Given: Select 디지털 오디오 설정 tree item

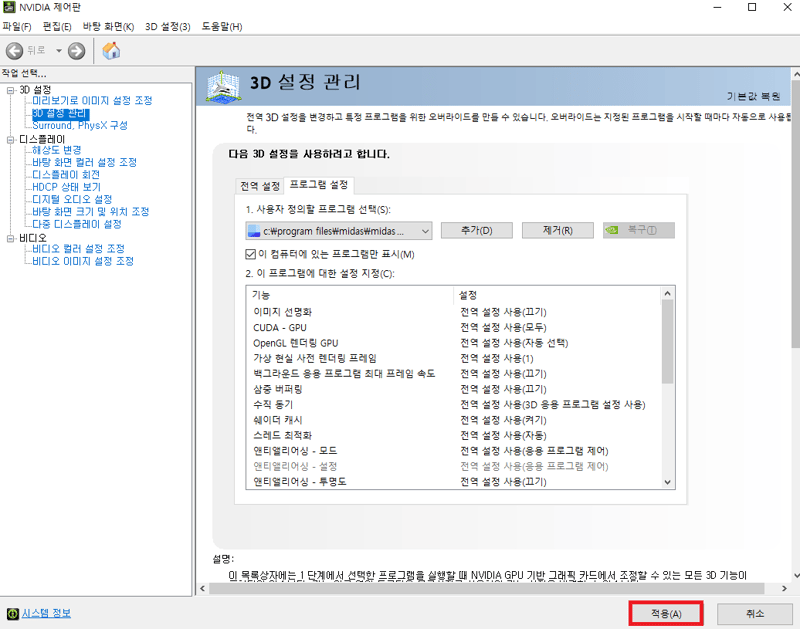Looking at the screenshot, I should tap(72, 199).
